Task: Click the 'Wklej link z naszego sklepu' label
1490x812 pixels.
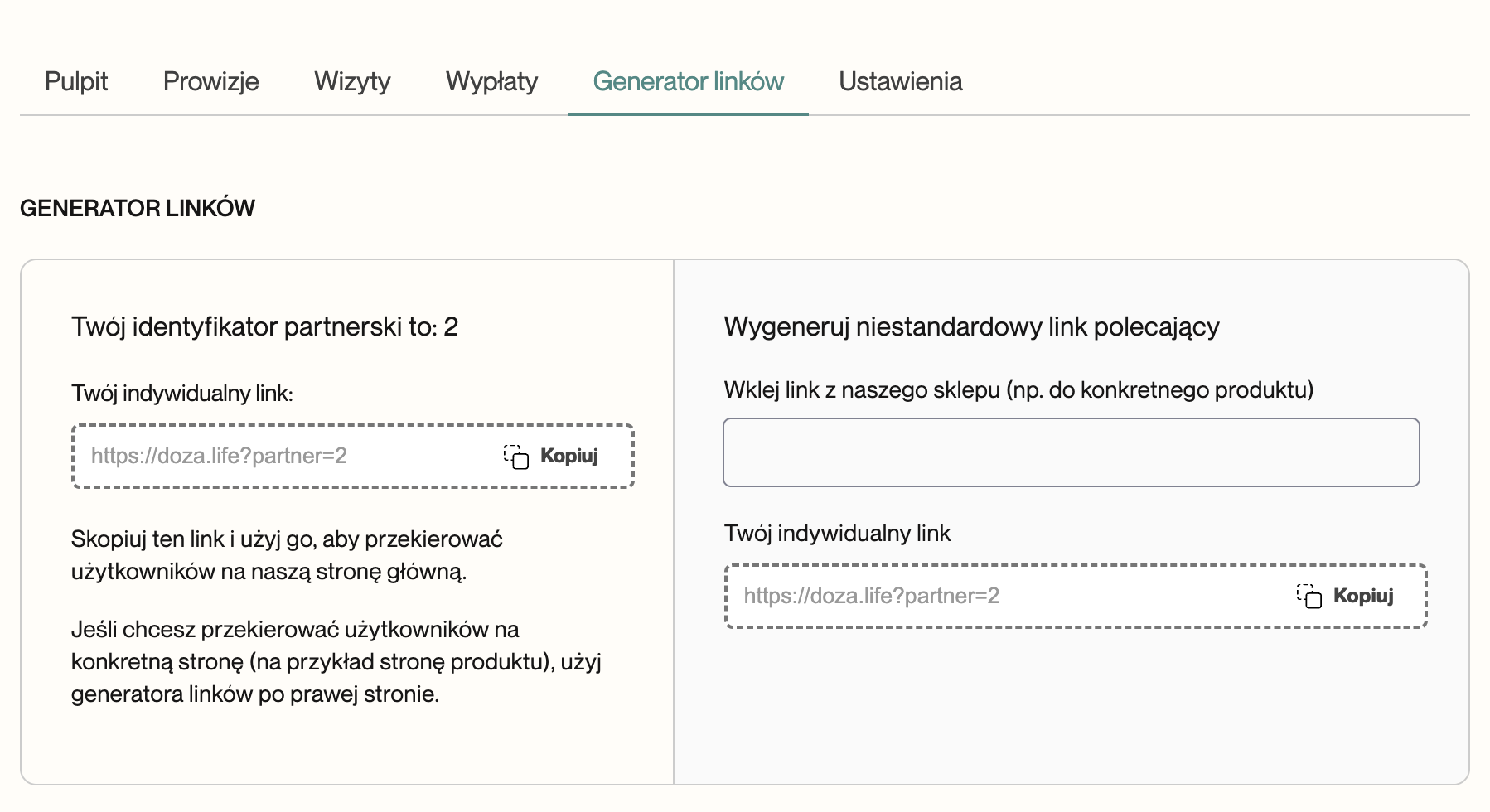Action: pos(1018,389)
